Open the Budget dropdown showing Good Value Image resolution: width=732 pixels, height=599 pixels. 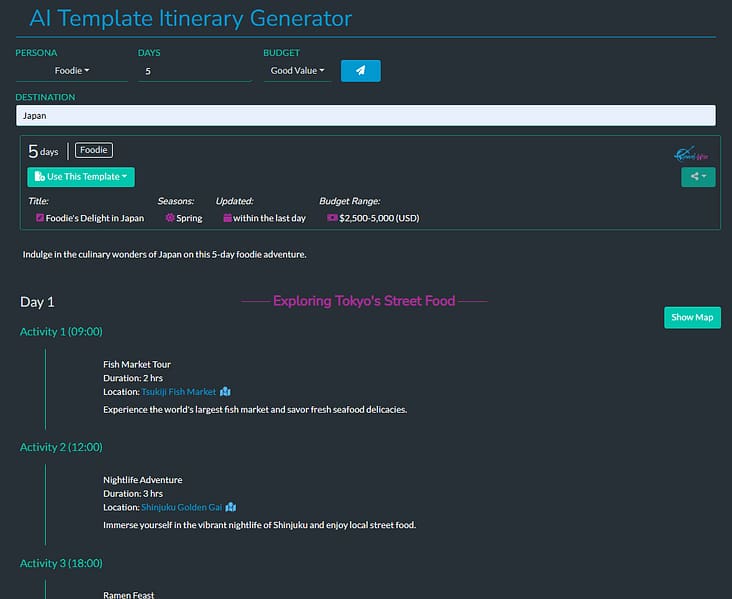point(297,71)
